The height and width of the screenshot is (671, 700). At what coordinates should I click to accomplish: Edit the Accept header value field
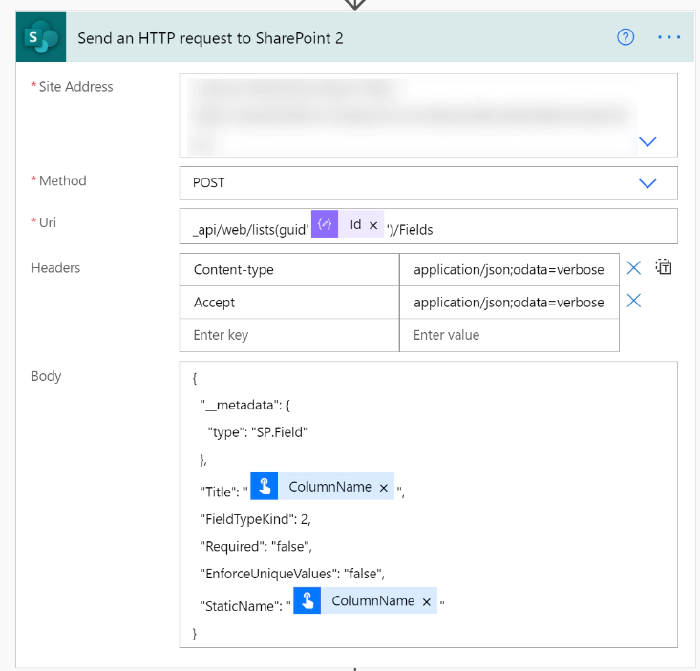(x=508, y=302)
